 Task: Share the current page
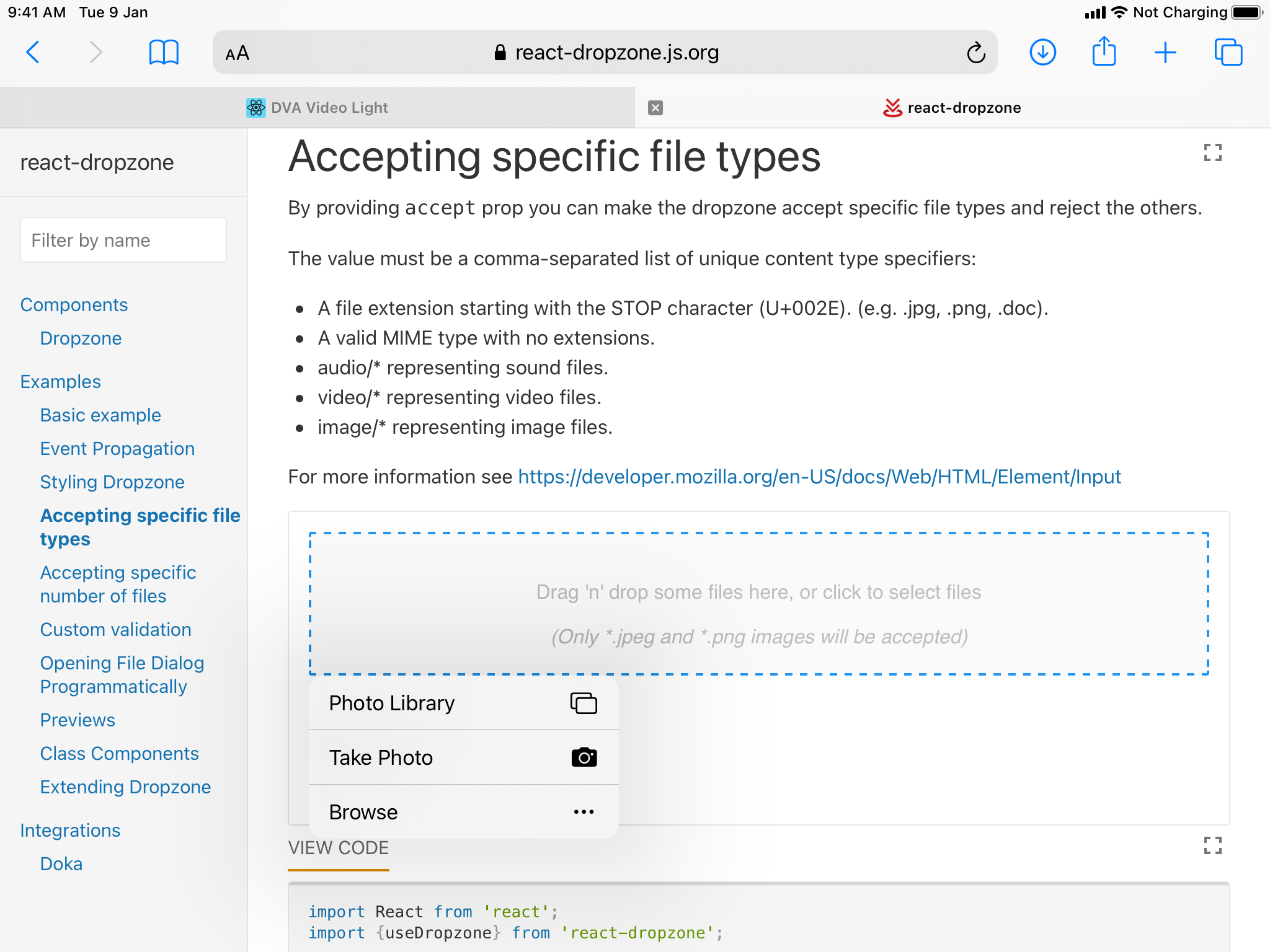coord(1104,52)
